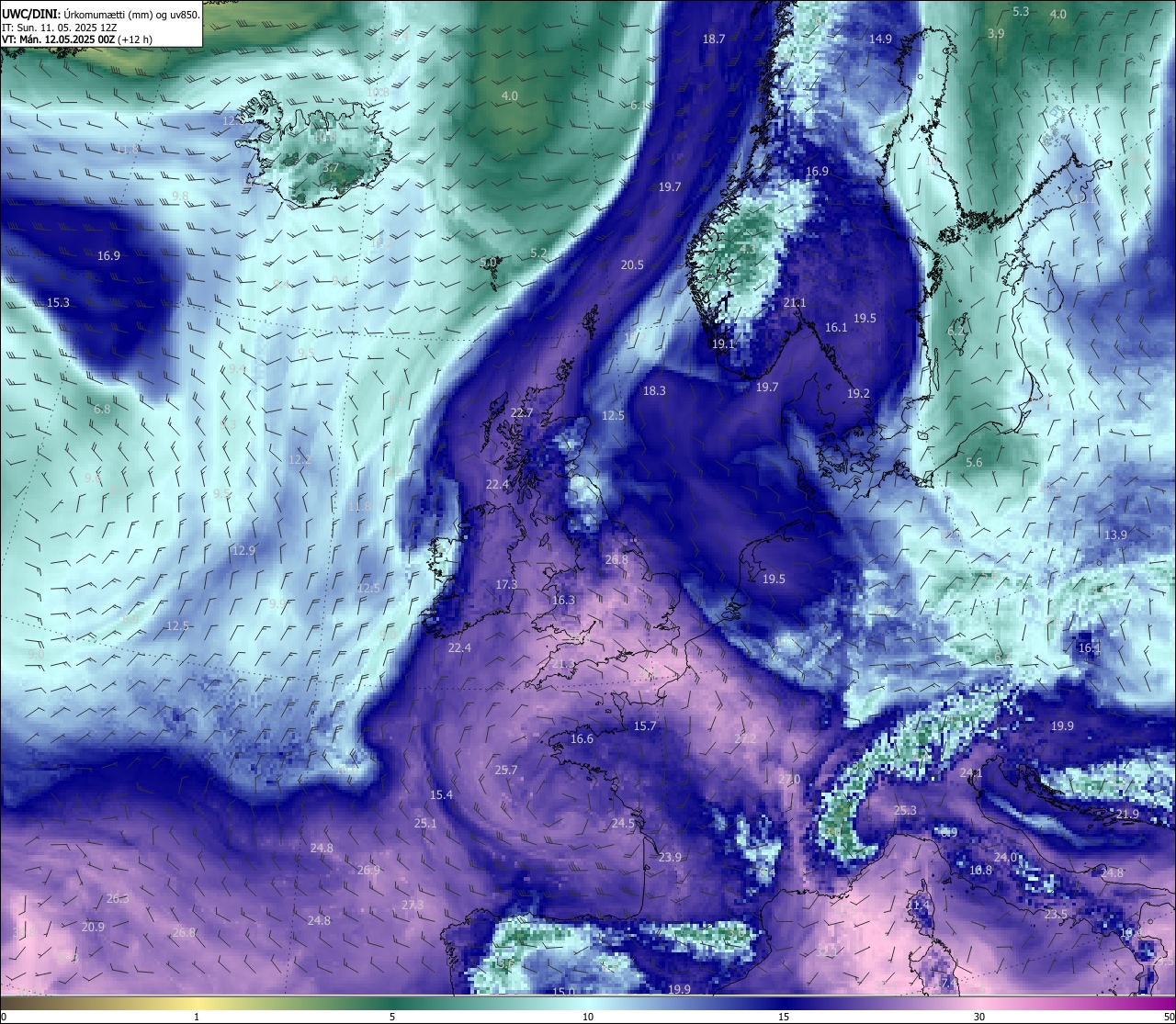Screen dimensions: 1176x1024
Task: Click the 25.7 value label
Action: click(506, 770)
